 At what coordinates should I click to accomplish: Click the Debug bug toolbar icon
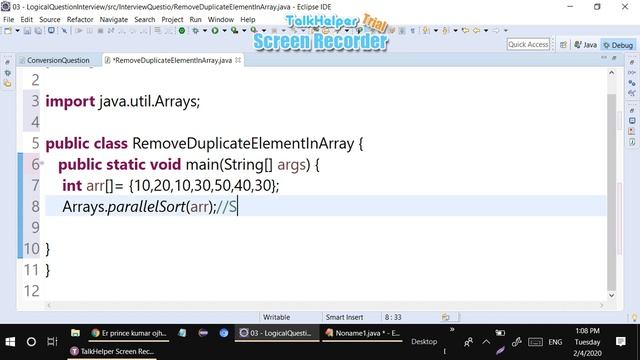point(196,31)
